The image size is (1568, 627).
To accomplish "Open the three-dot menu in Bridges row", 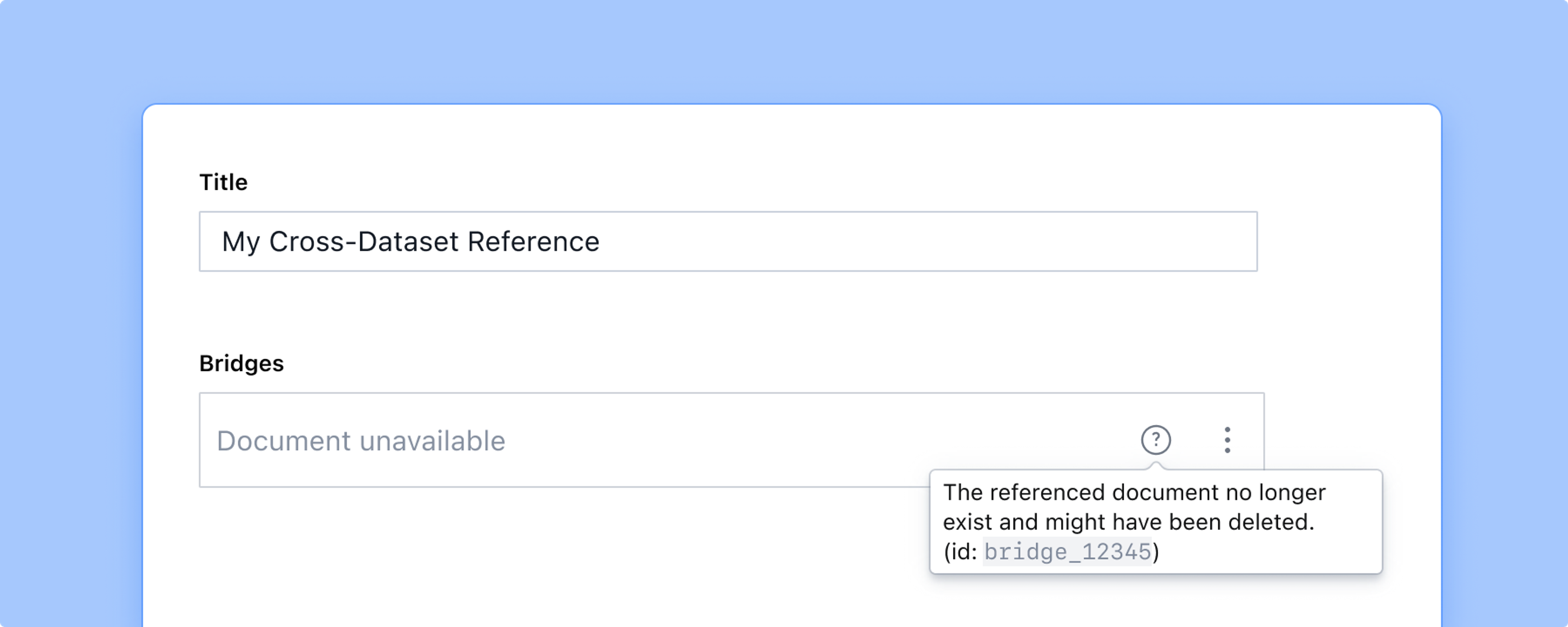I will tap(1227, 440).
